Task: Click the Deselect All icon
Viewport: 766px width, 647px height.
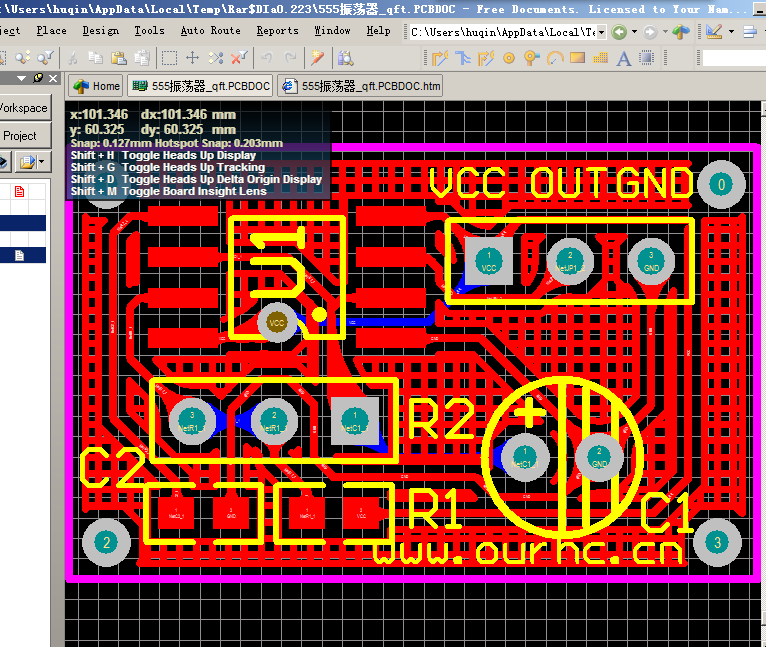Action: (x=215, y=59)
